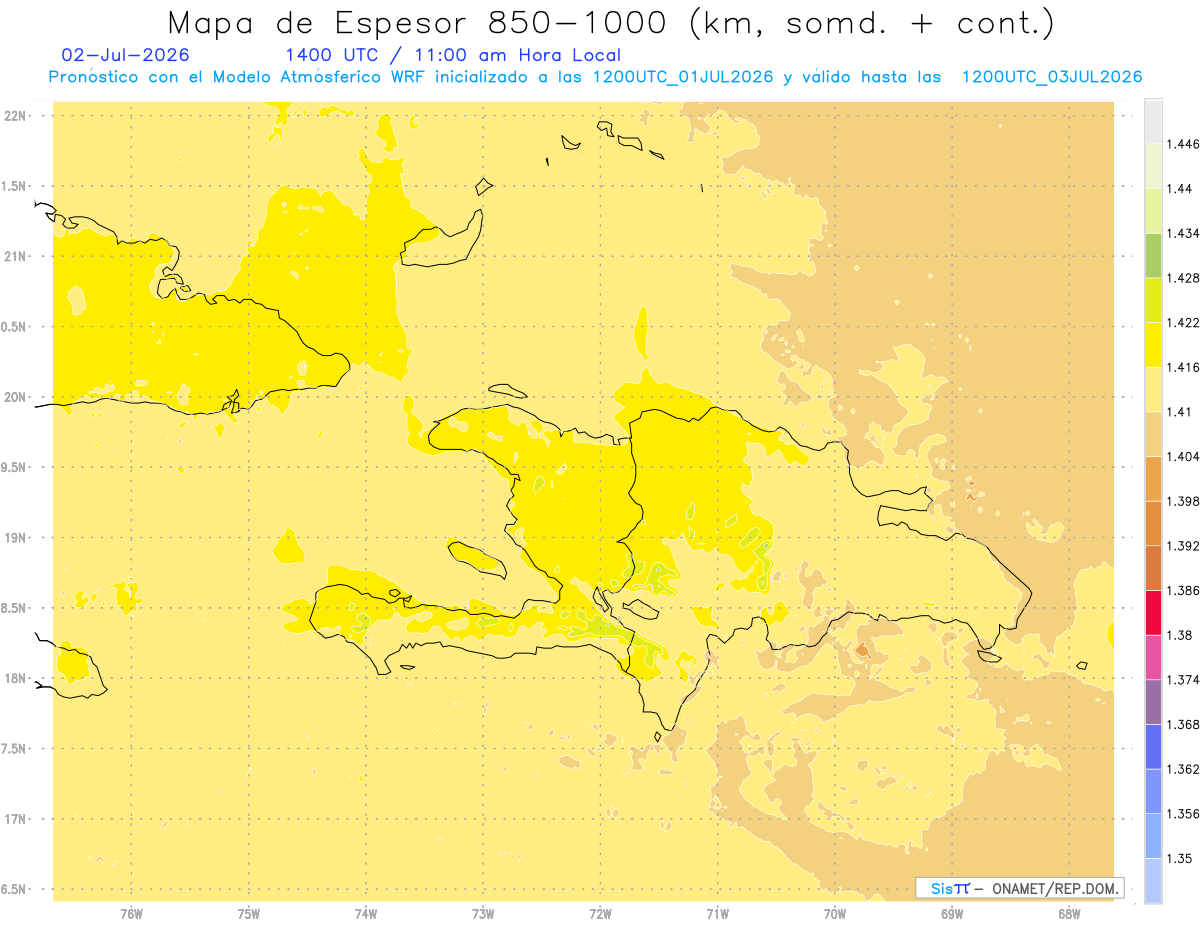Viewport: 1200px width, 927px height.
Task: Pick the green colorbar segment between 1.428 and 1.434
Action: [1153, 256]
